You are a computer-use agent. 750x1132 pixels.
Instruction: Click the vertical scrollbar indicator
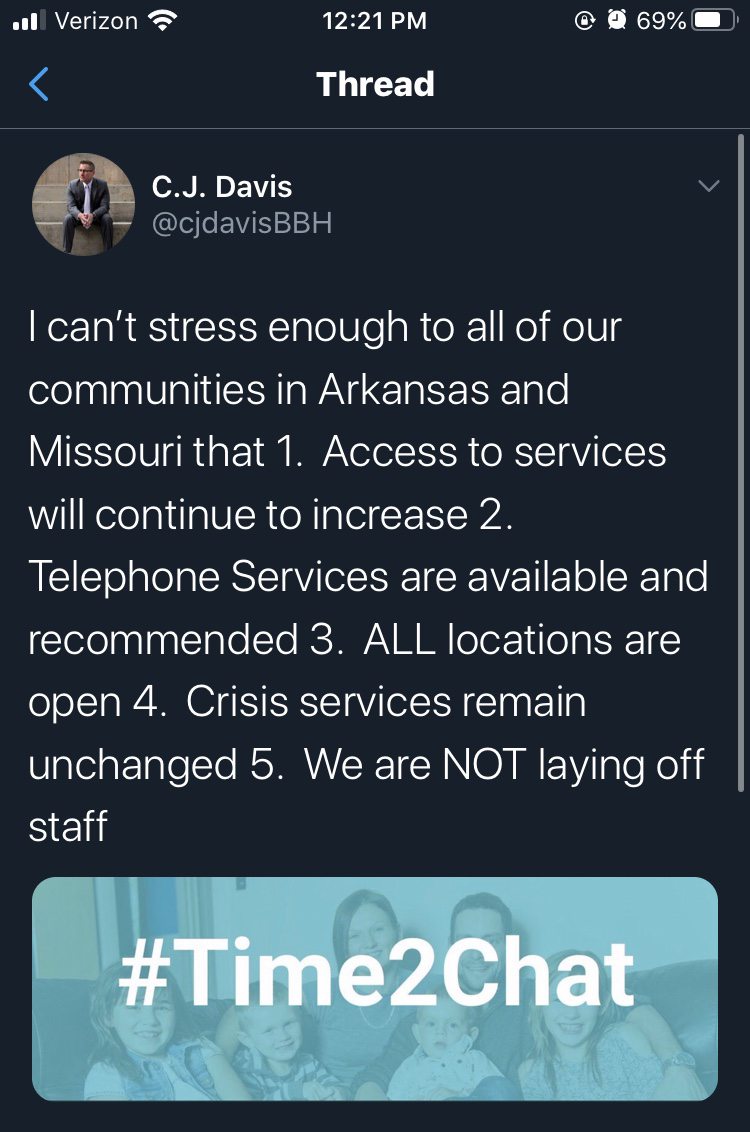pyautogui.click(x=741, y=463)
